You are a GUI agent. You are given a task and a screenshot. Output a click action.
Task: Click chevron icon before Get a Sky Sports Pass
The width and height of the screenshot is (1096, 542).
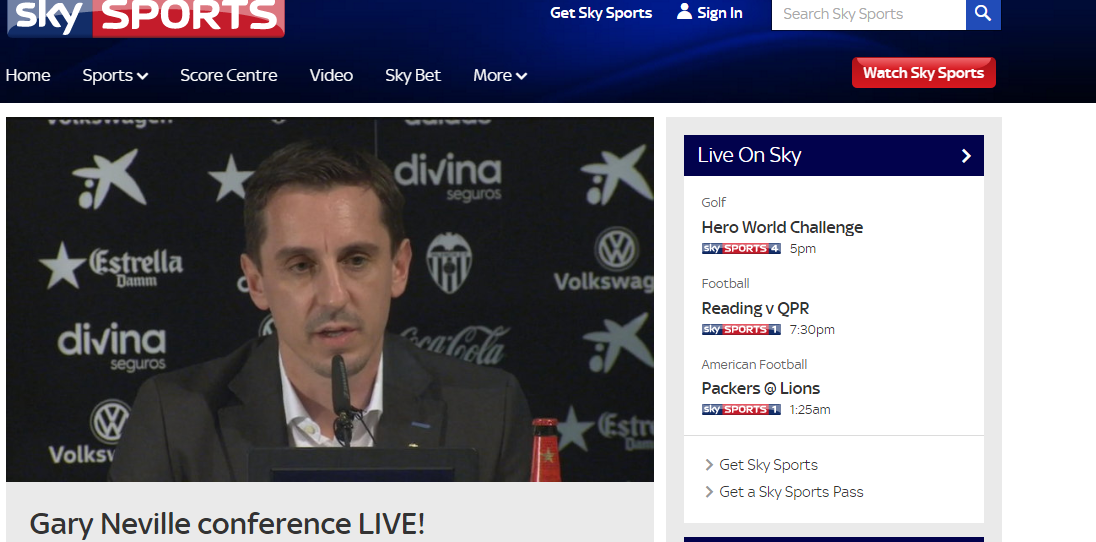[x=709, y=492]
